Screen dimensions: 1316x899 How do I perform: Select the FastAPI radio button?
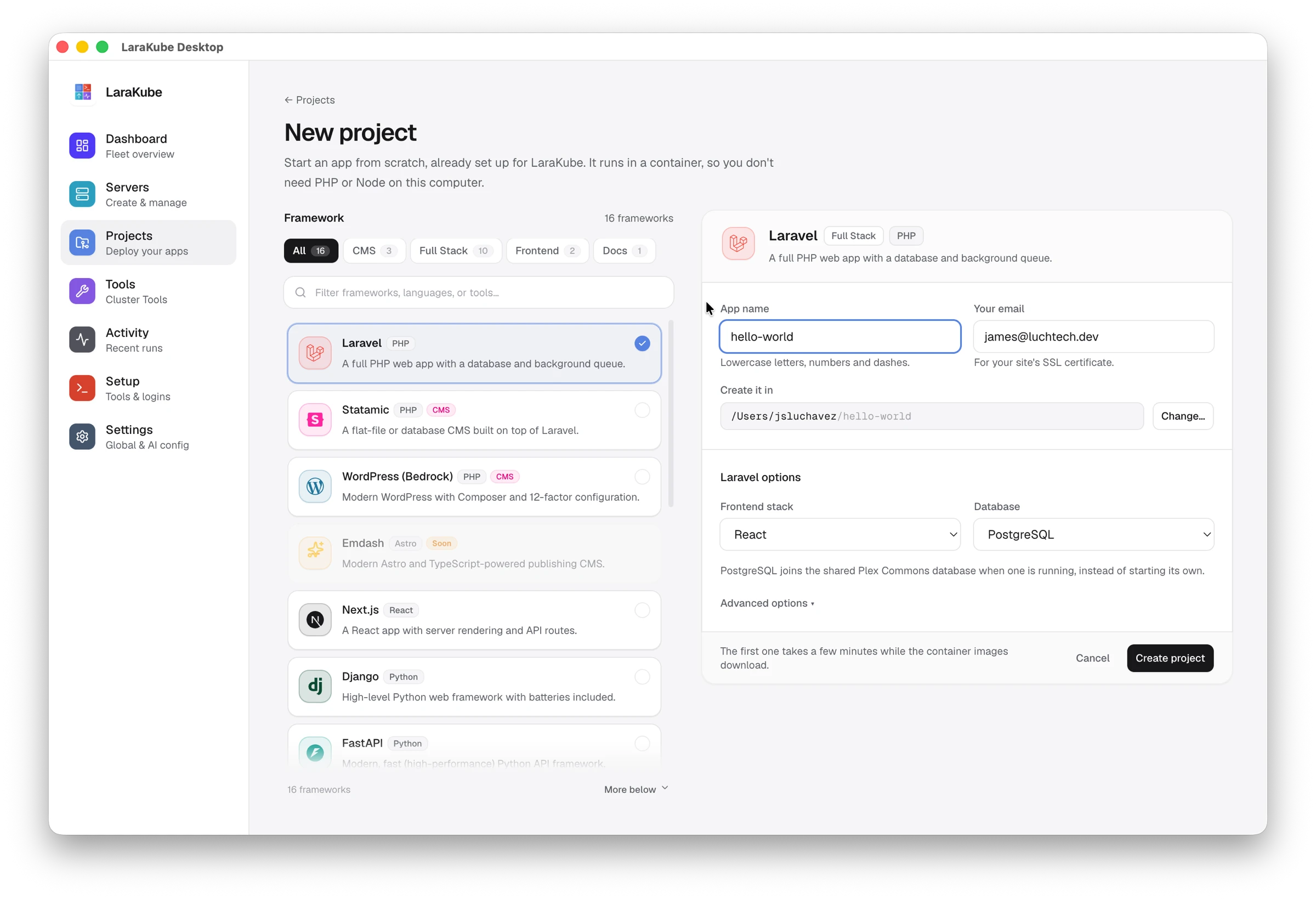[x=642, y=744]
